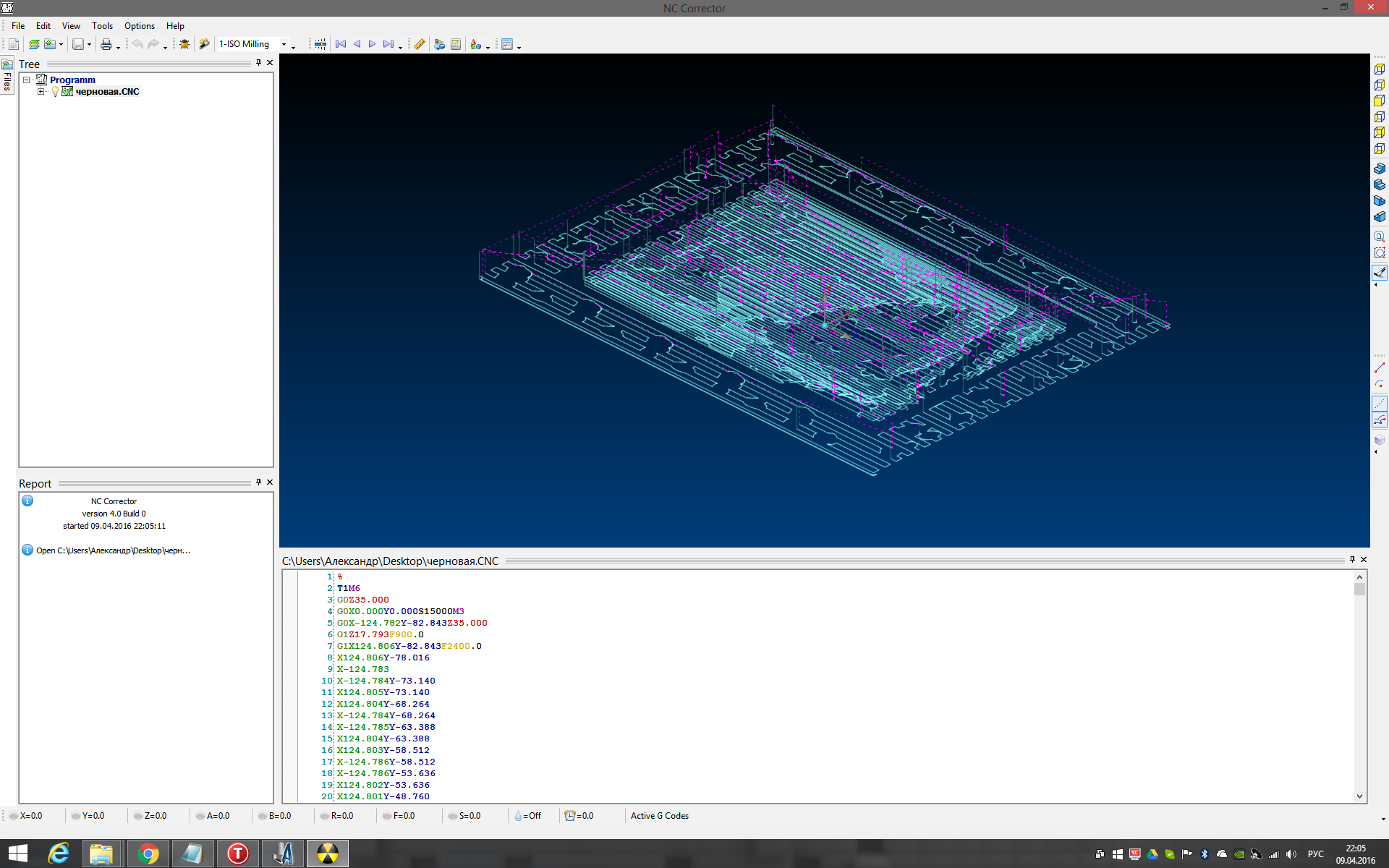Click the bug debug icon in toolbar
This screenshot has width=1389, height=868.
click(184, 44)
